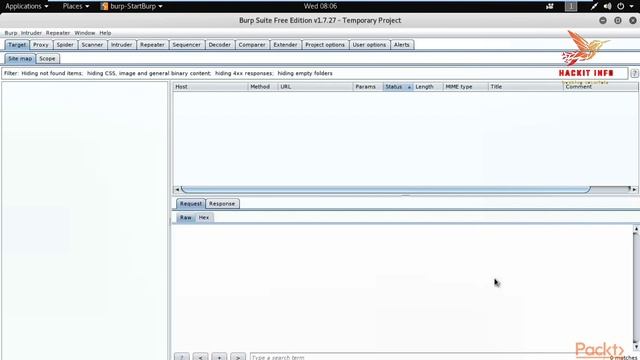This screenshot has height=360, width=640.
Task: Open the Intruder menu in menu bar
Action: pos(31,33)
